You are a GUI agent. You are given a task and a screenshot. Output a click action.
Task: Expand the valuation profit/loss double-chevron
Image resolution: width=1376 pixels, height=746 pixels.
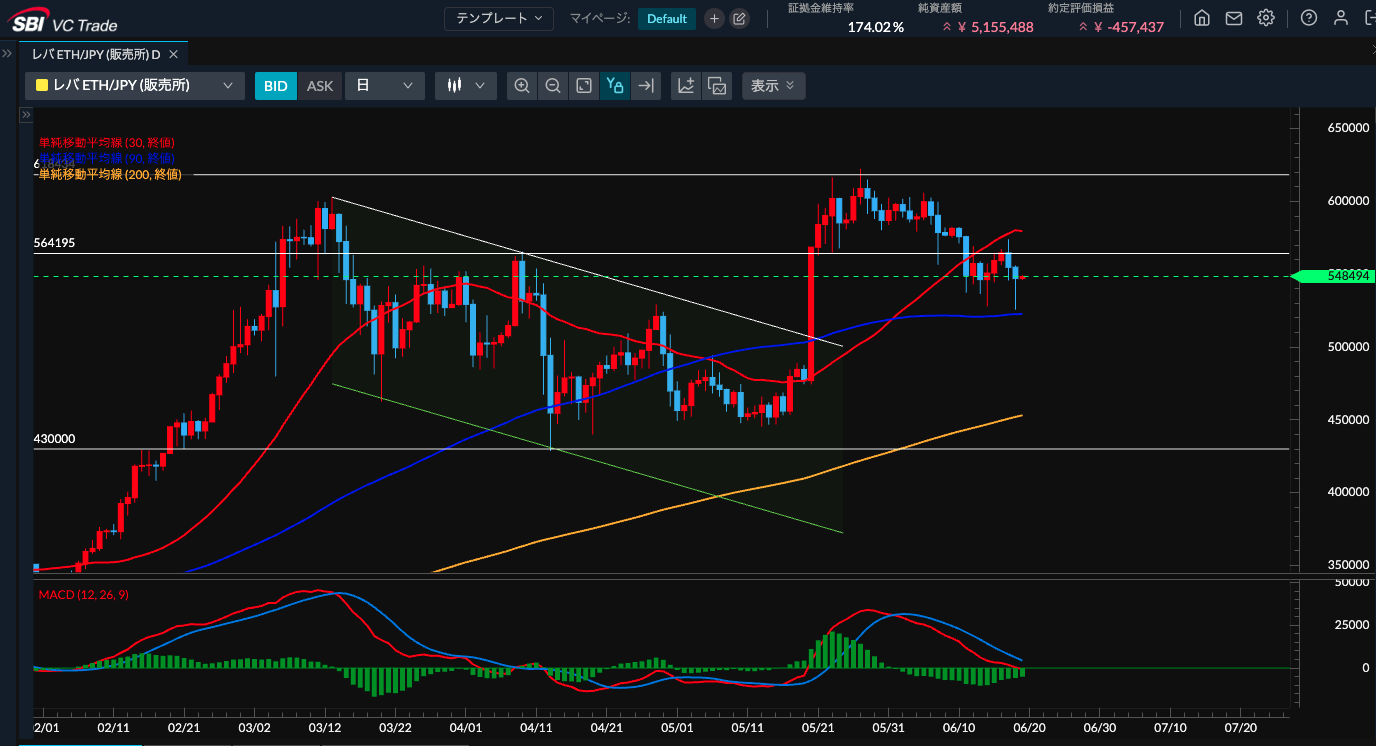1084,27
